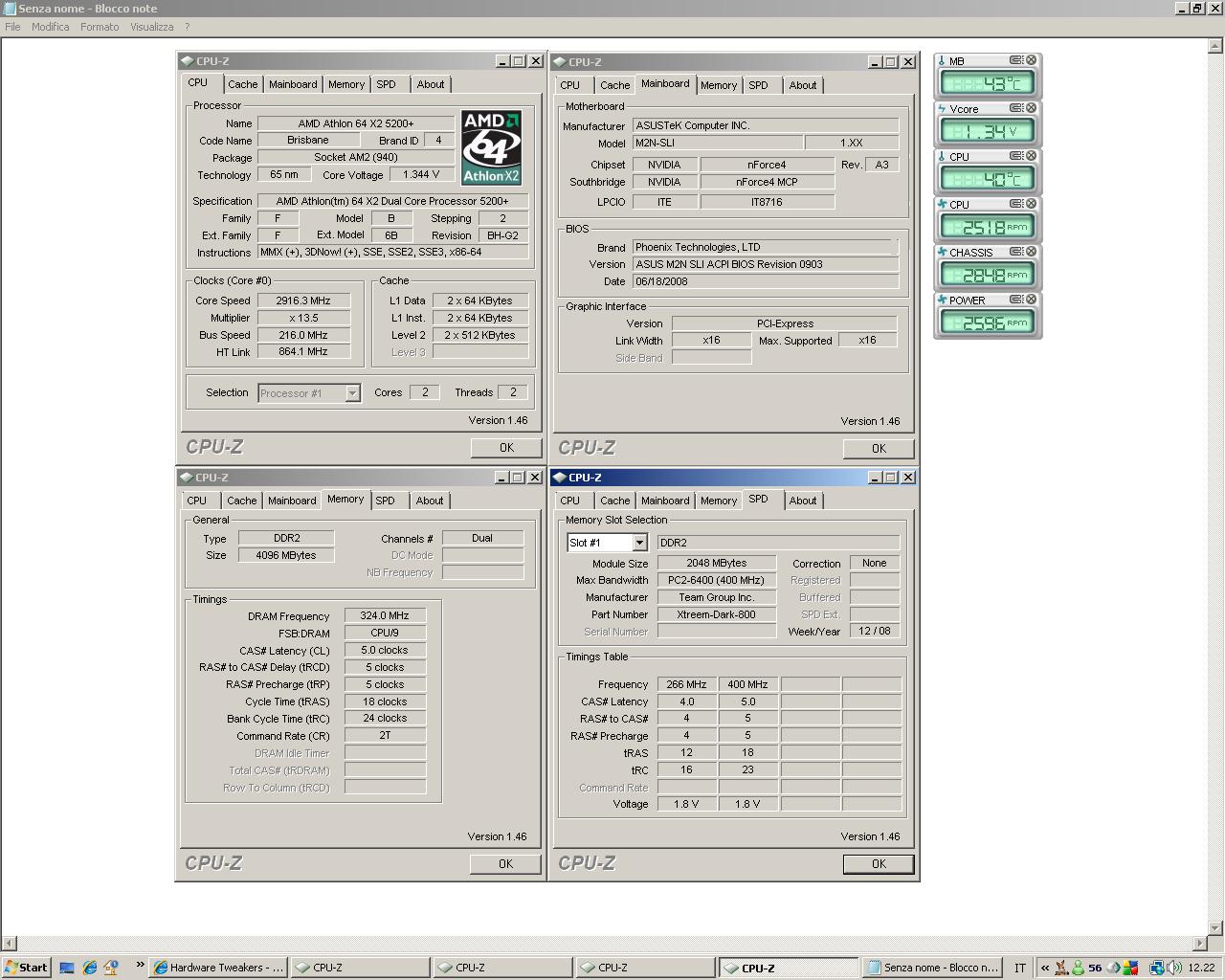Click Notepad horizontal scrollbar left arrow
Image resolution: width=1225 pixels, height=980 pixels.
point(9,944)
